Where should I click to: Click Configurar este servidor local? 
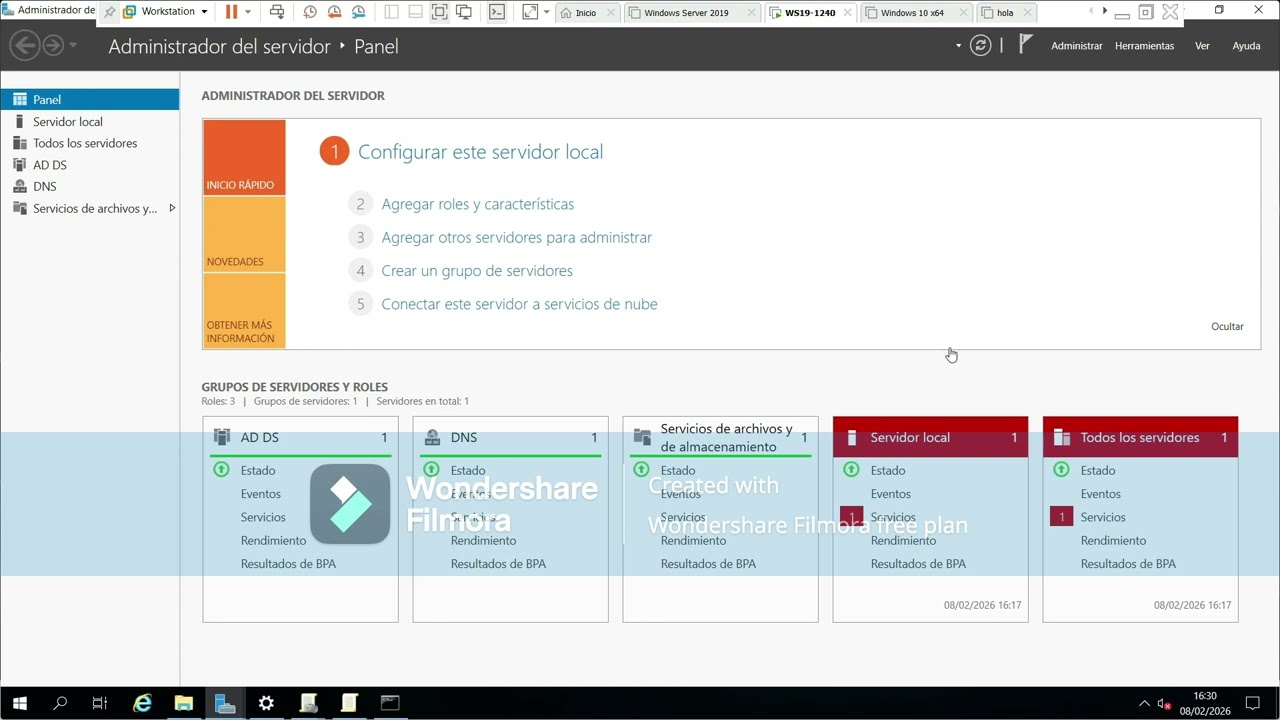(480, 152)
